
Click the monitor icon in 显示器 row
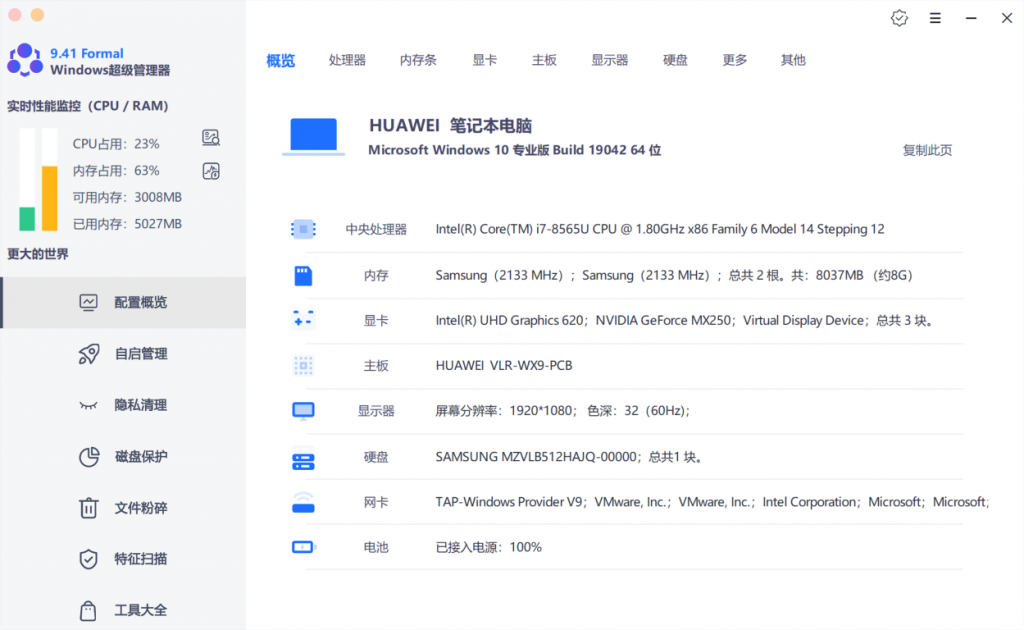(303, 411)
